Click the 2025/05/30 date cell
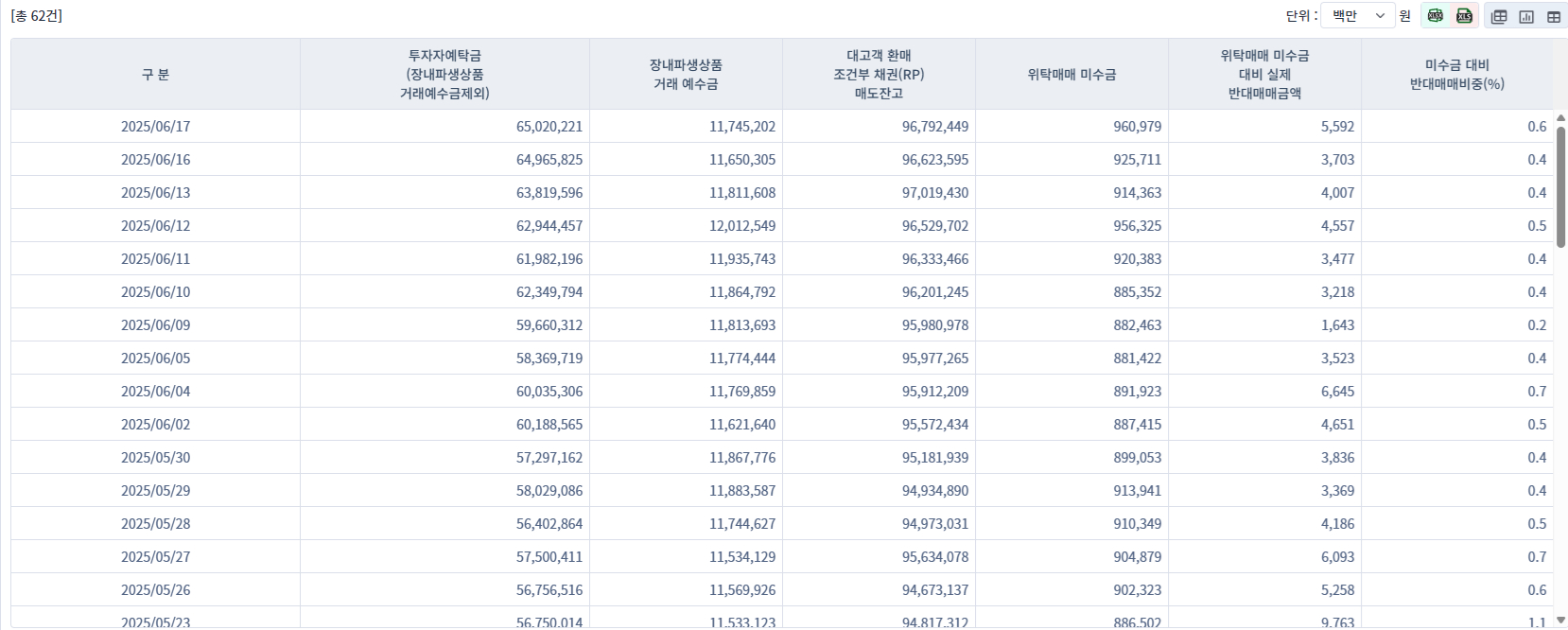The height and width of the screenshot is (630, 1568). click(155, 458)
